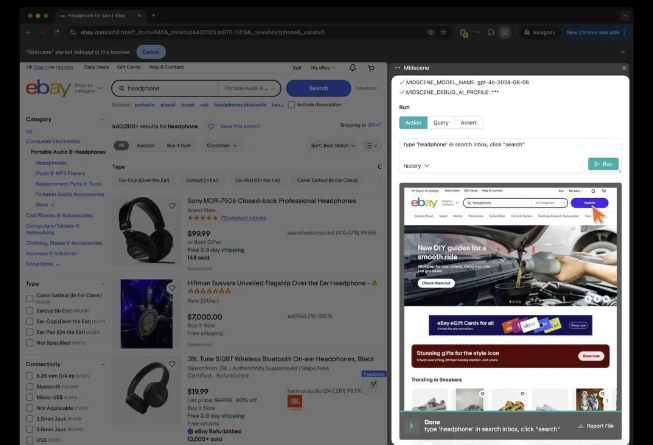The image size is (653, 445).
Task: Open the 70 product ratings link
Action: click(243, 218)
